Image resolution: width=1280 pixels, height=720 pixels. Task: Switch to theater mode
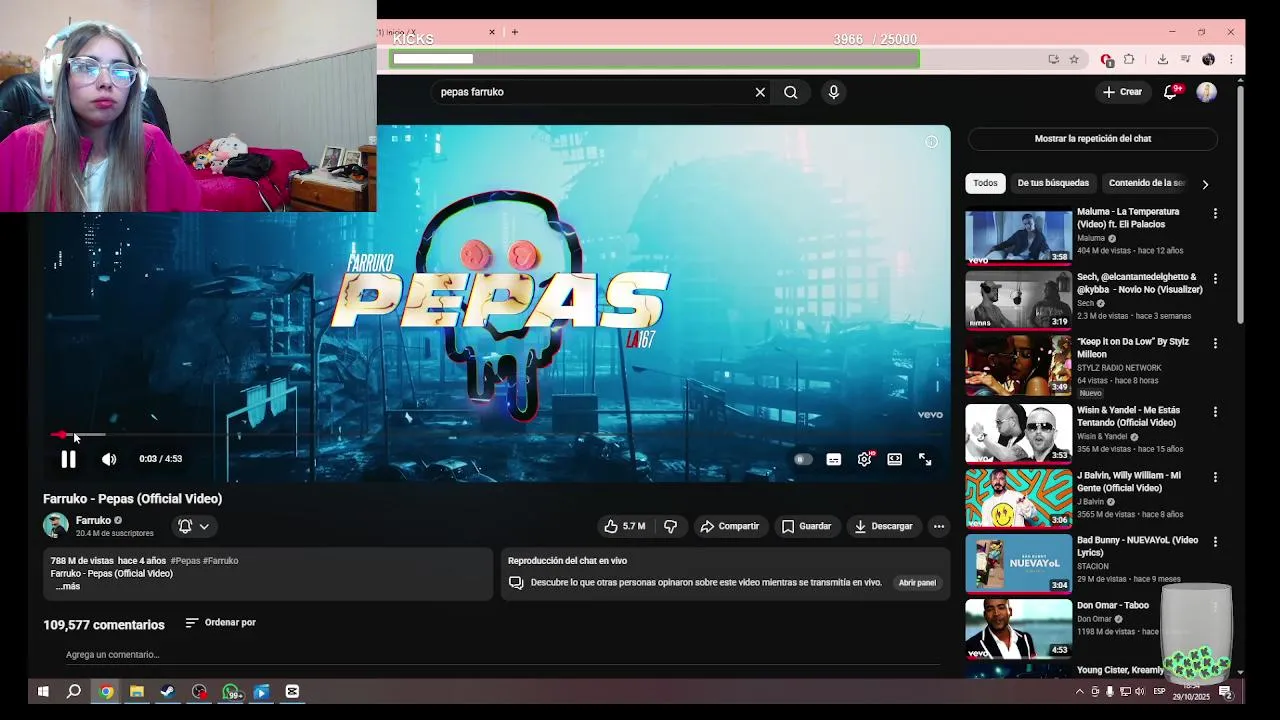tap(895, 459)
